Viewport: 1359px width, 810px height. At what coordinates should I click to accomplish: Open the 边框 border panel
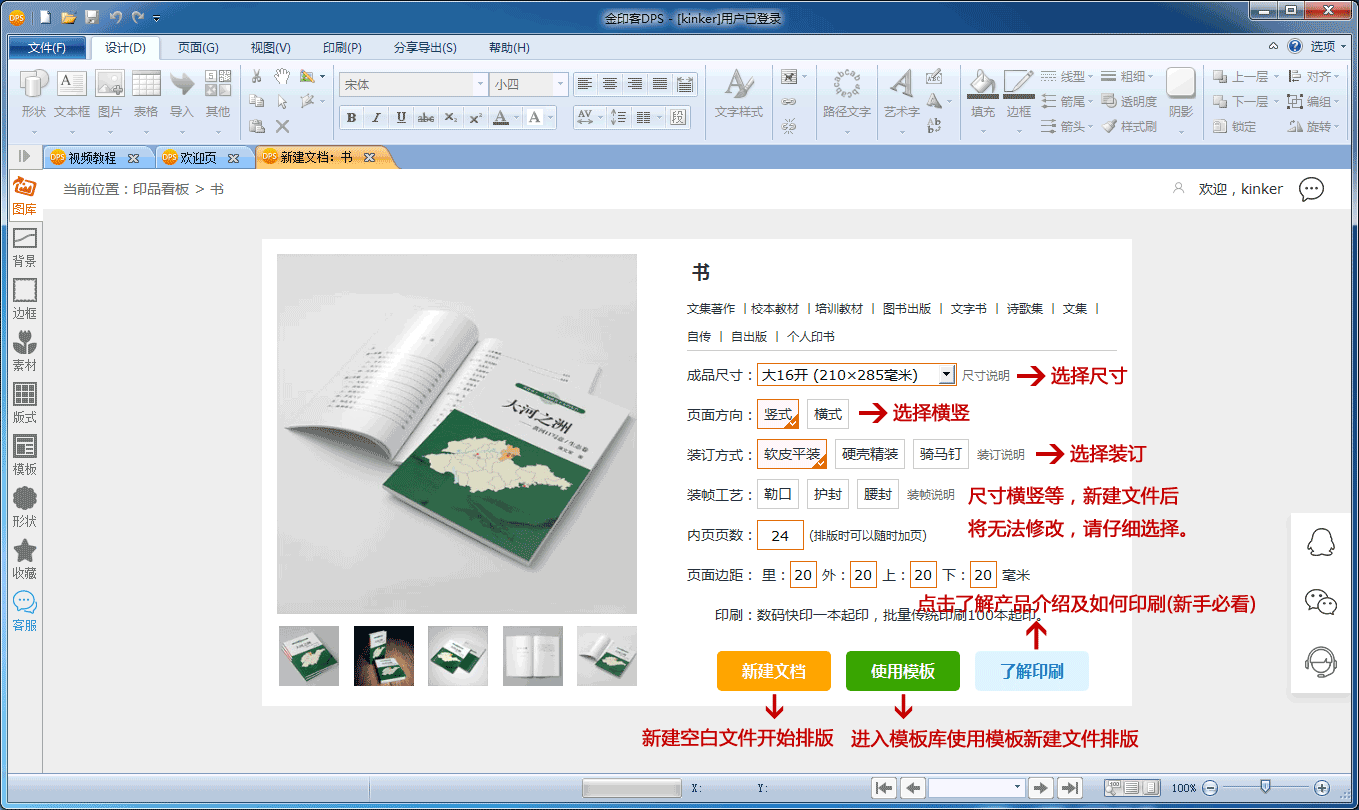tap(24, 299)
